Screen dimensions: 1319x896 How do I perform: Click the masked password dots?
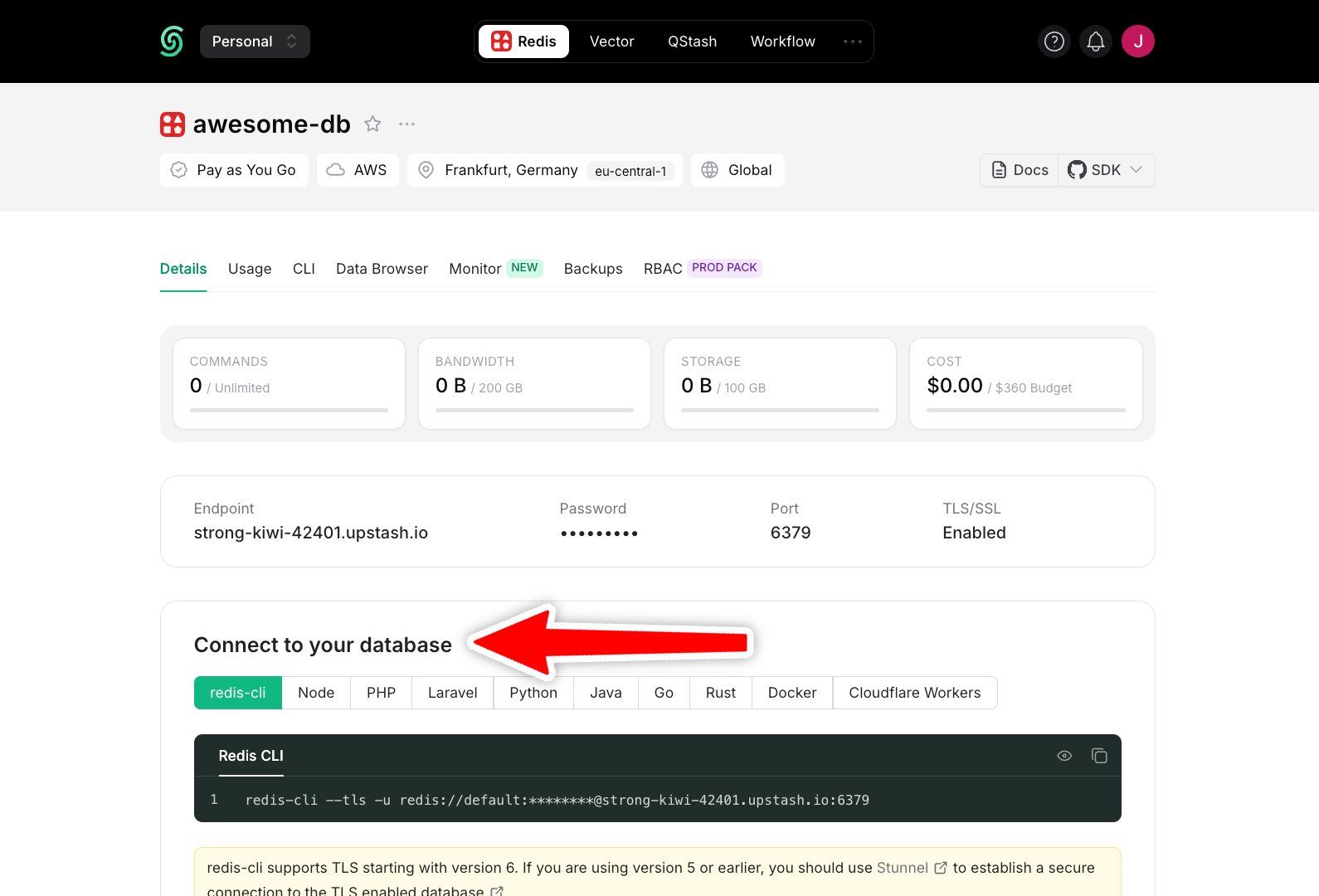(x=599, y=533)
